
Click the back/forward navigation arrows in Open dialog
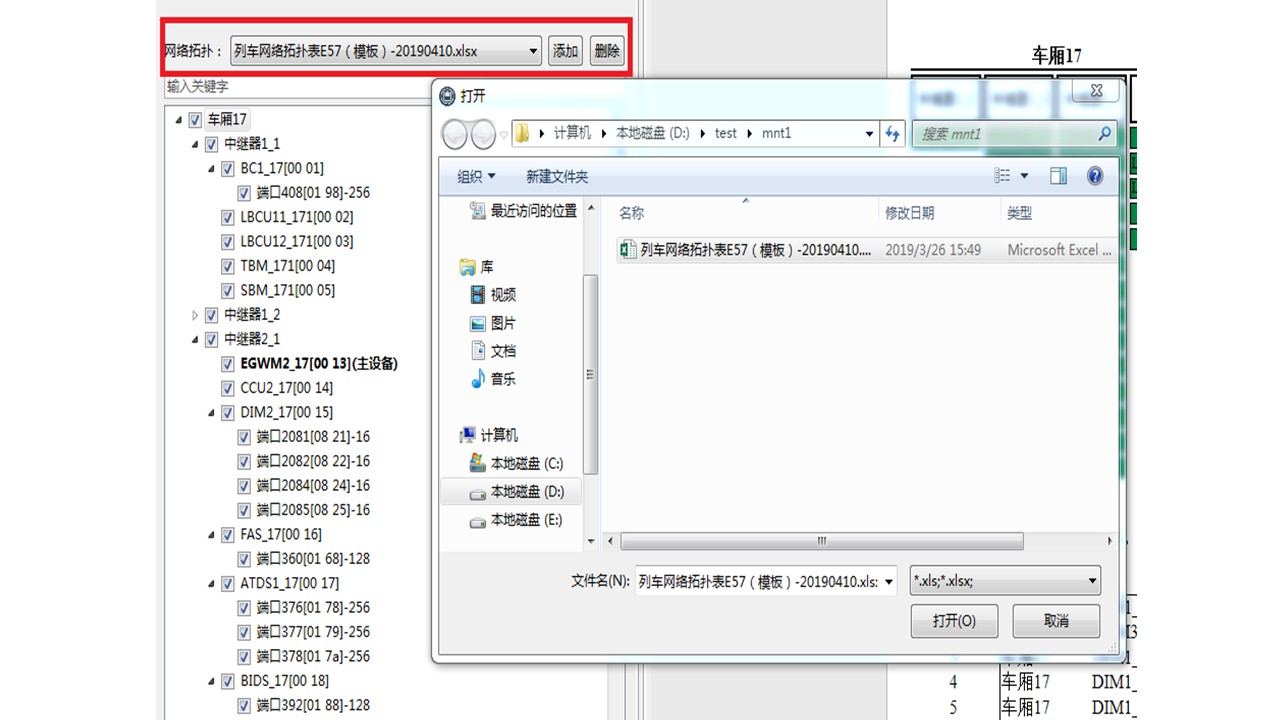point(468,133)
